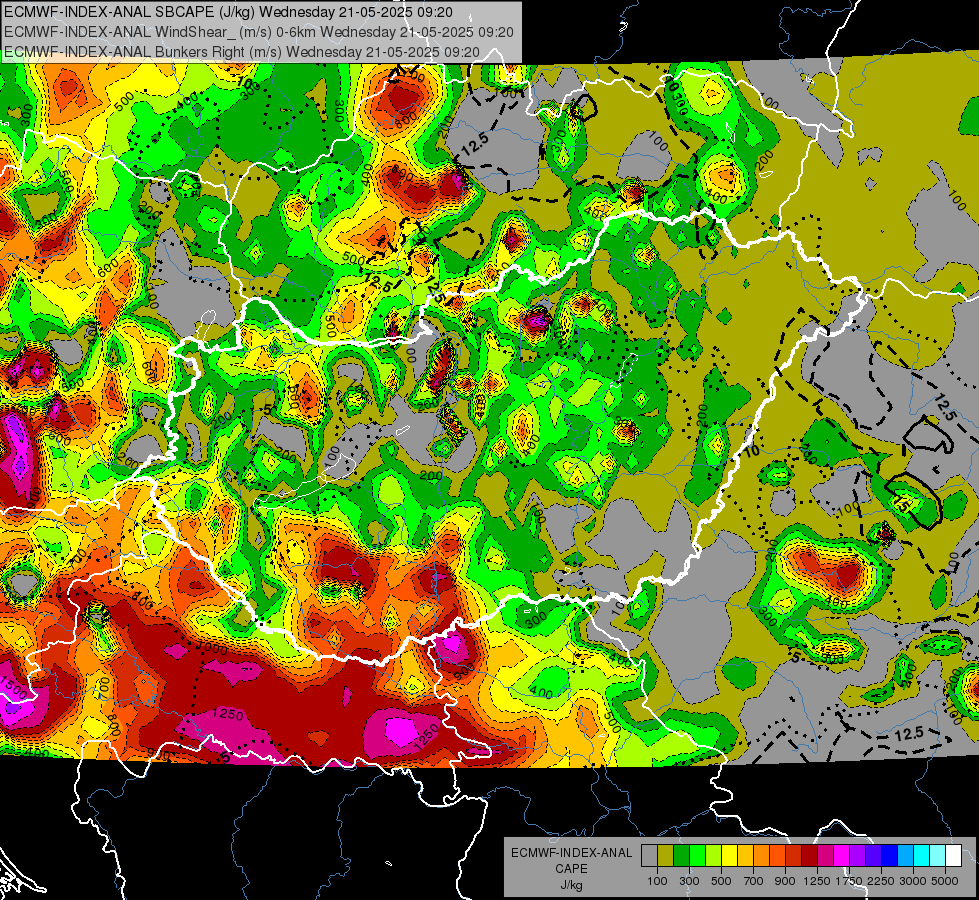The height and width of the screenshot is (900, 979).
Task: Click the J/kg unit label in the legend
Action: tap(571, 885)
